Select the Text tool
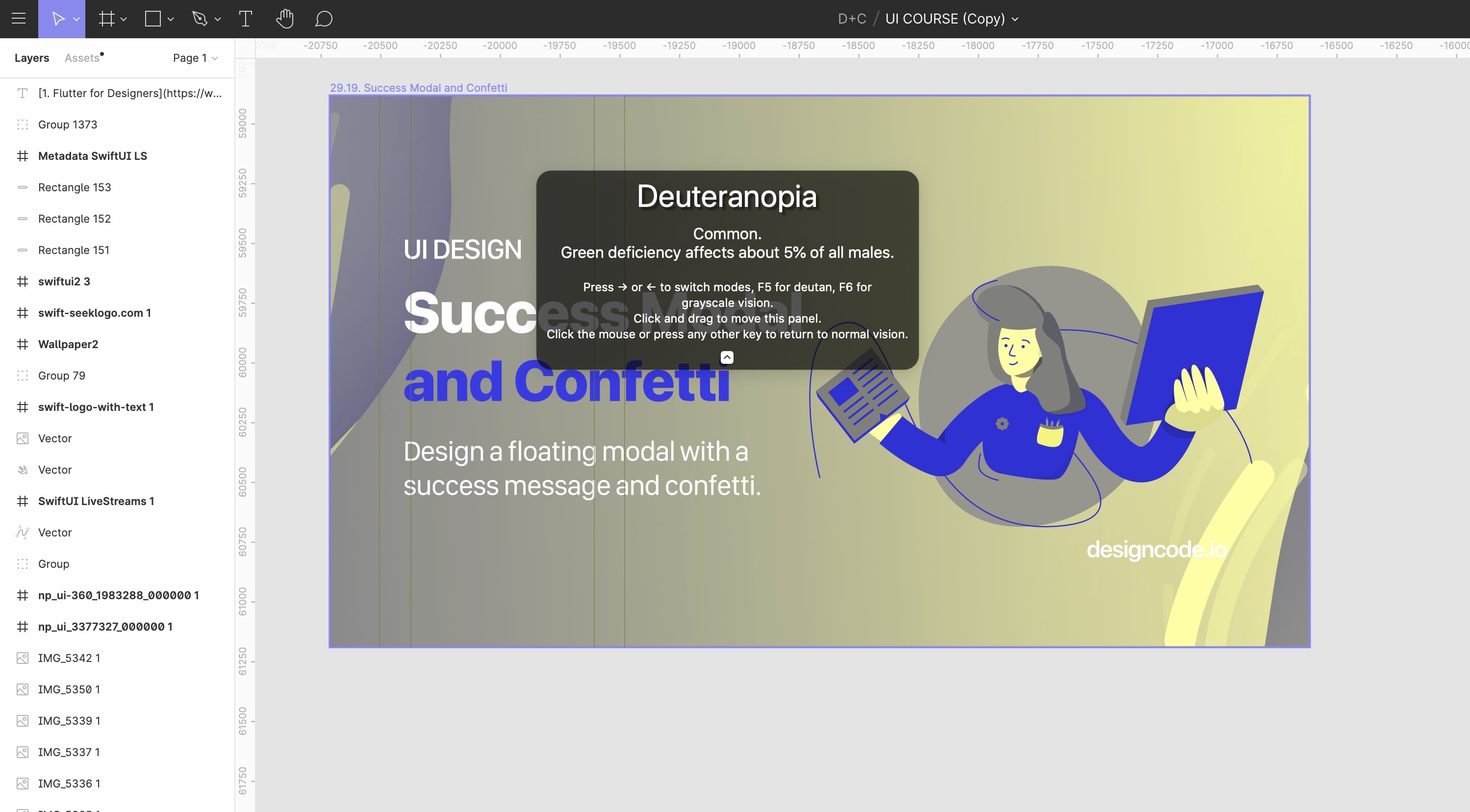Image resolution: width=1470 pixels, height=812 pixels. point(245,19)
